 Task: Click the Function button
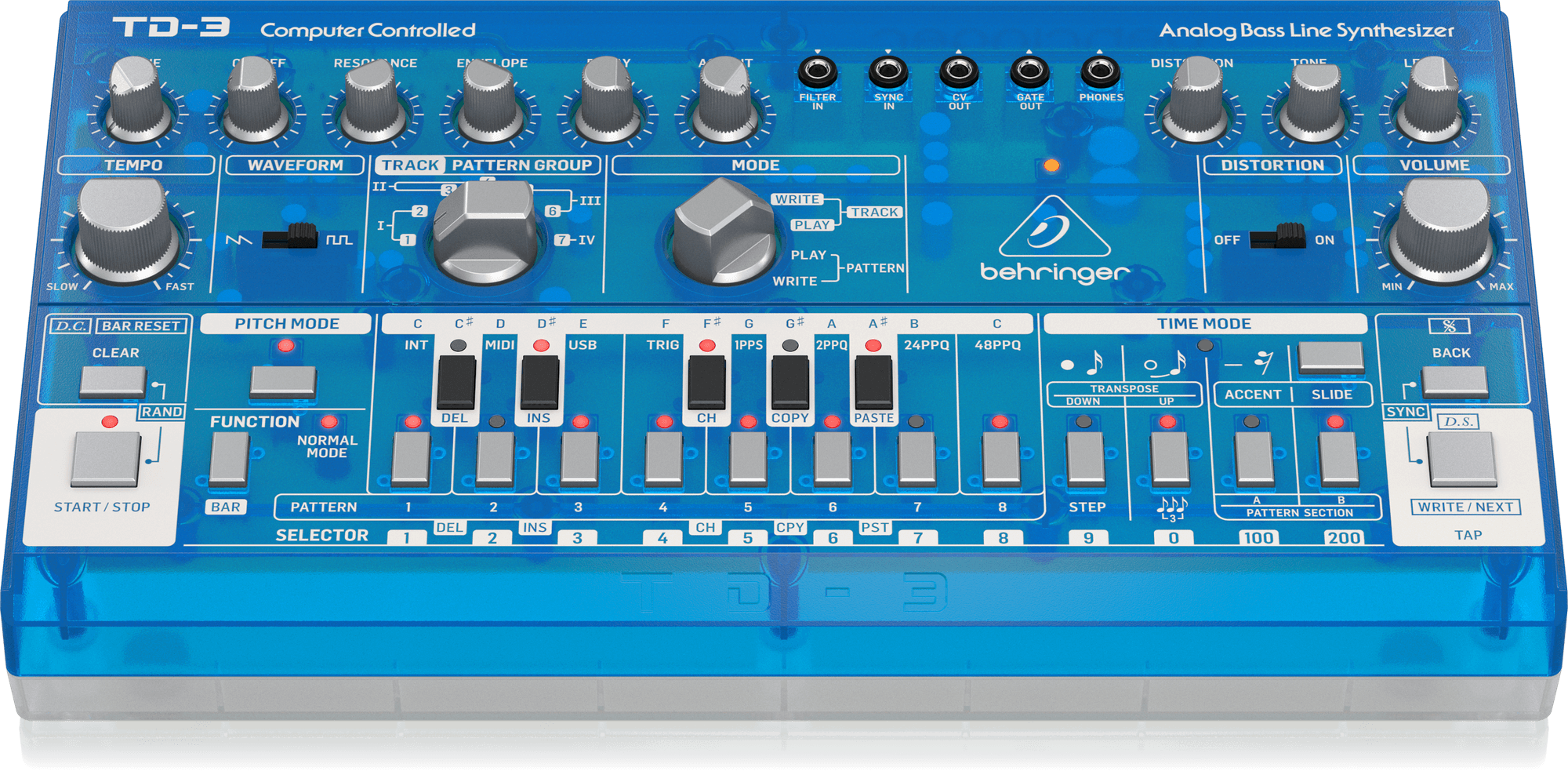pyautogui.click(x=229, y=459)
